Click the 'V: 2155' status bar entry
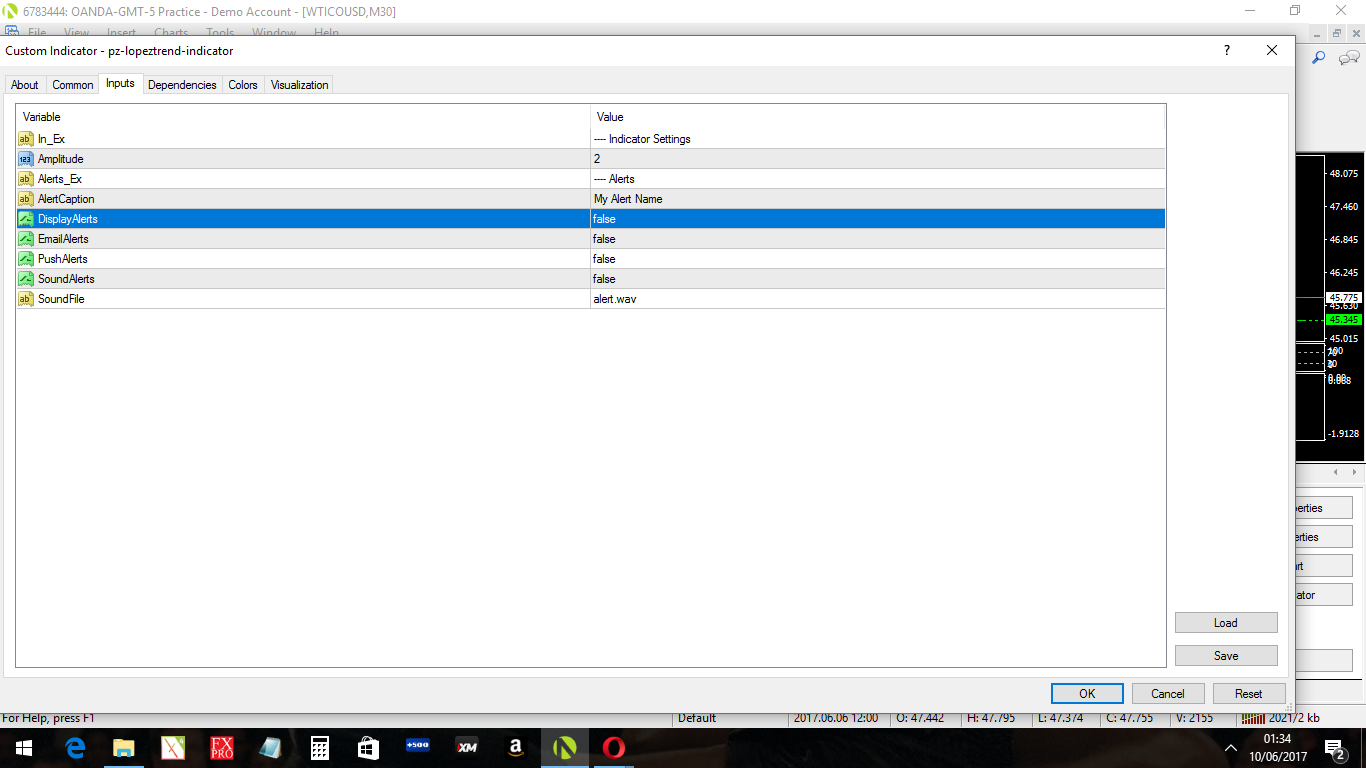This screenshot has width=1366, height=768. [1195, 718]
